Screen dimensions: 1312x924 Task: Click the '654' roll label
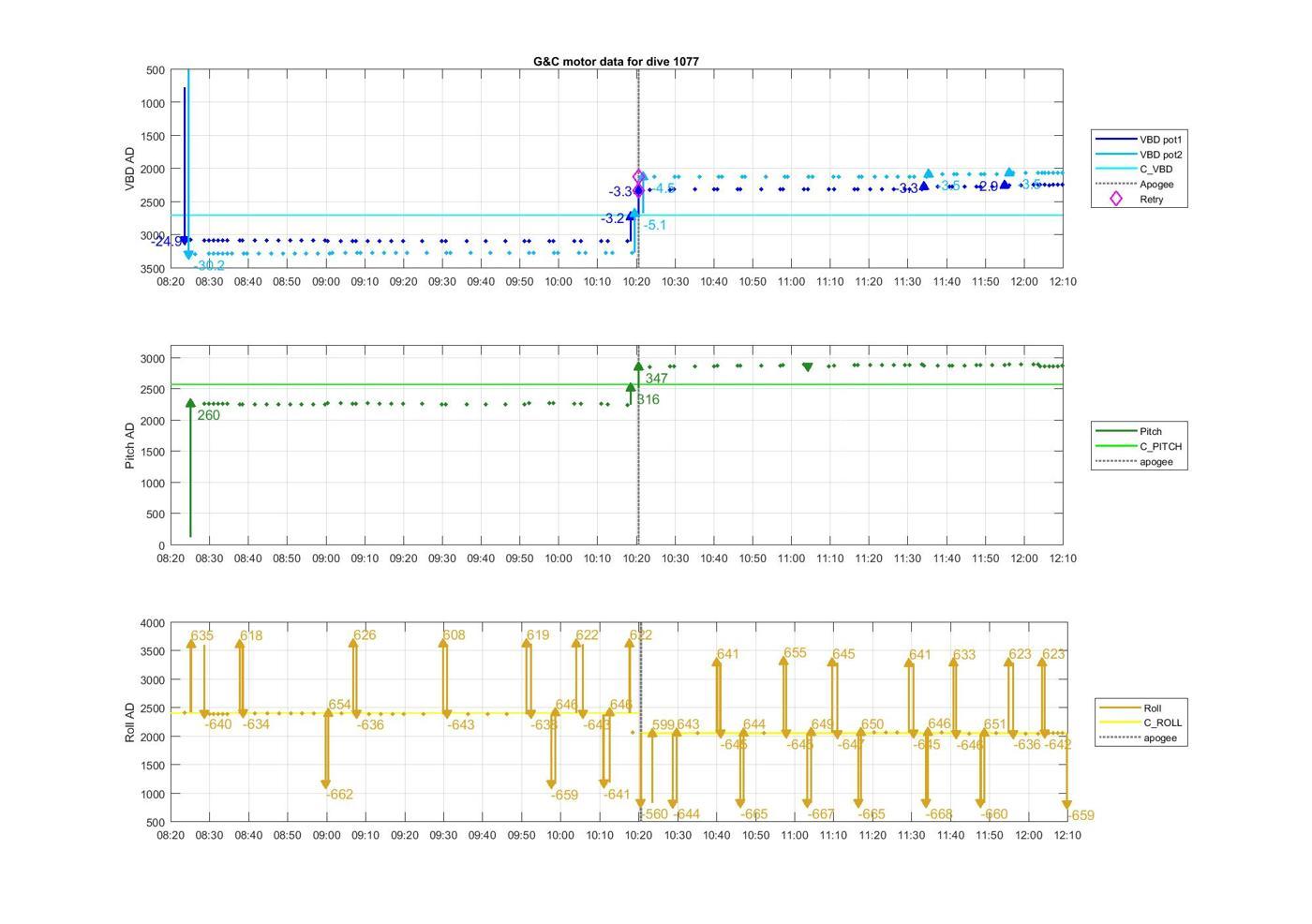(x=339, y=706)
